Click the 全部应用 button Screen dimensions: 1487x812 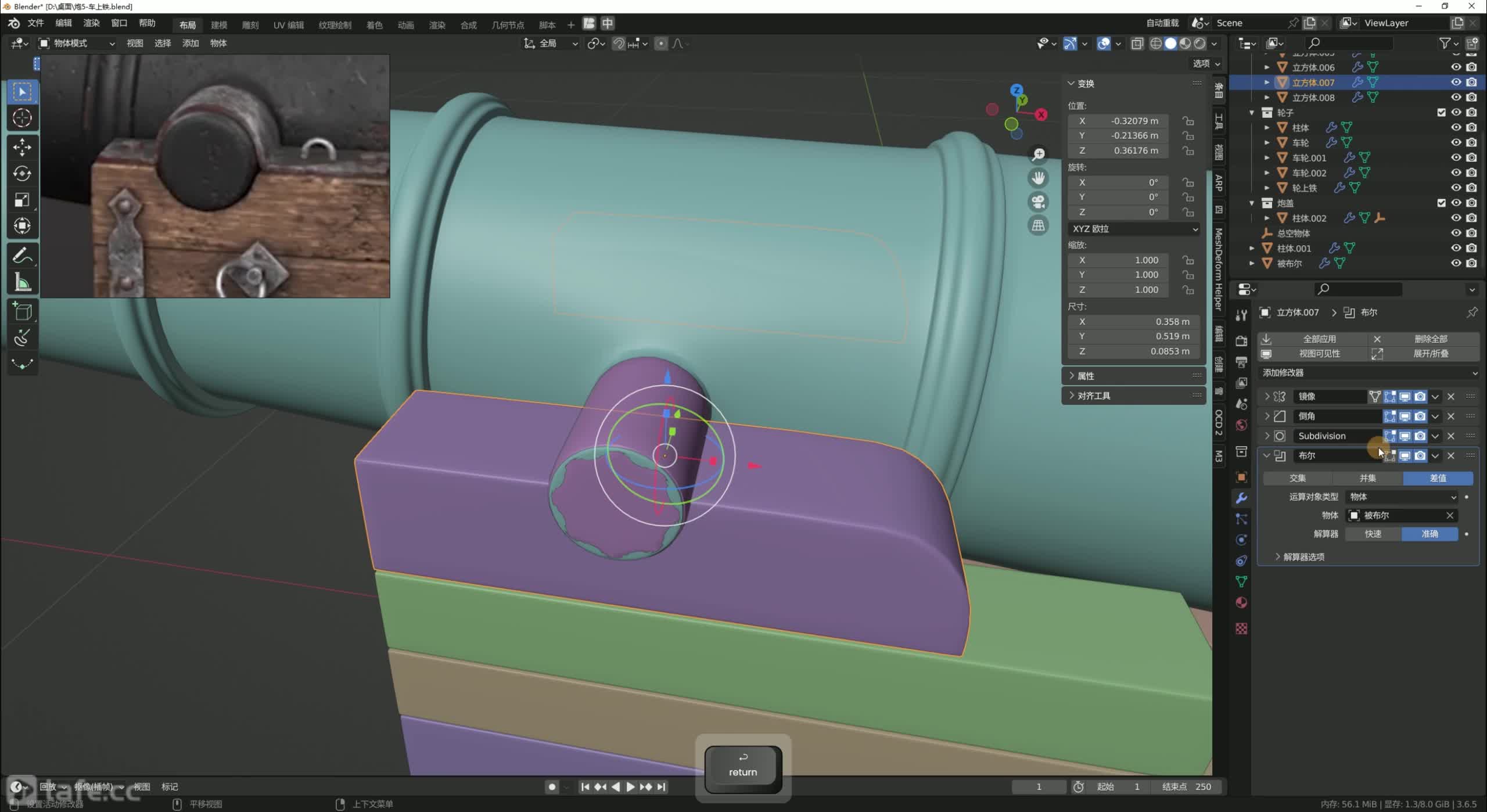[x=1312, y=339]
